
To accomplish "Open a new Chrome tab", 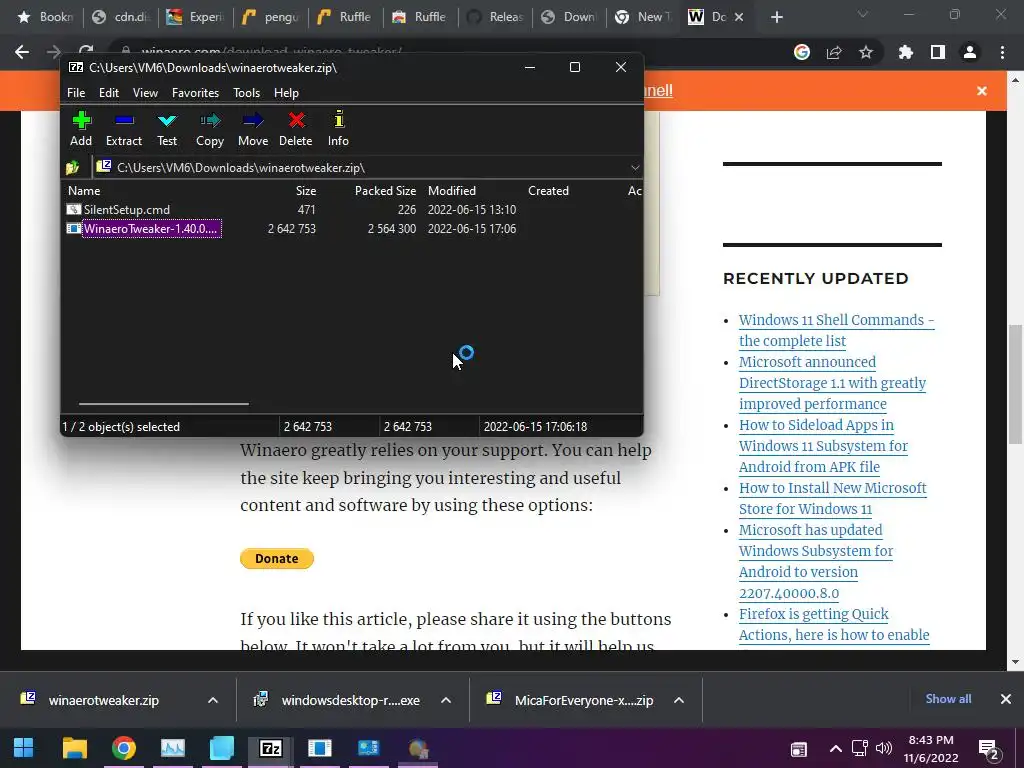I will [x=776, y=17].
